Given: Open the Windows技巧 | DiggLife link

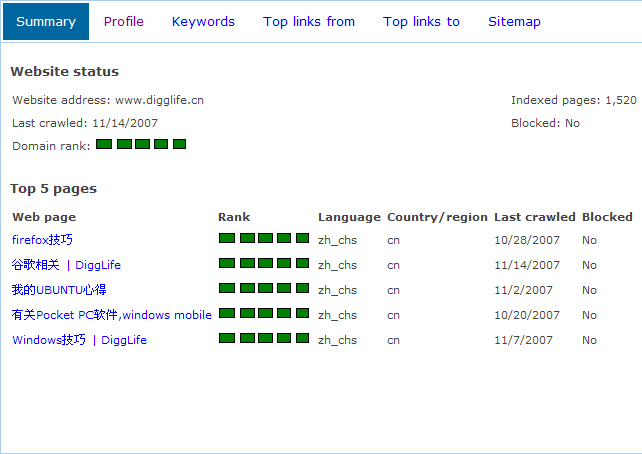Looking at the screenshot, I should click(79, 340).
